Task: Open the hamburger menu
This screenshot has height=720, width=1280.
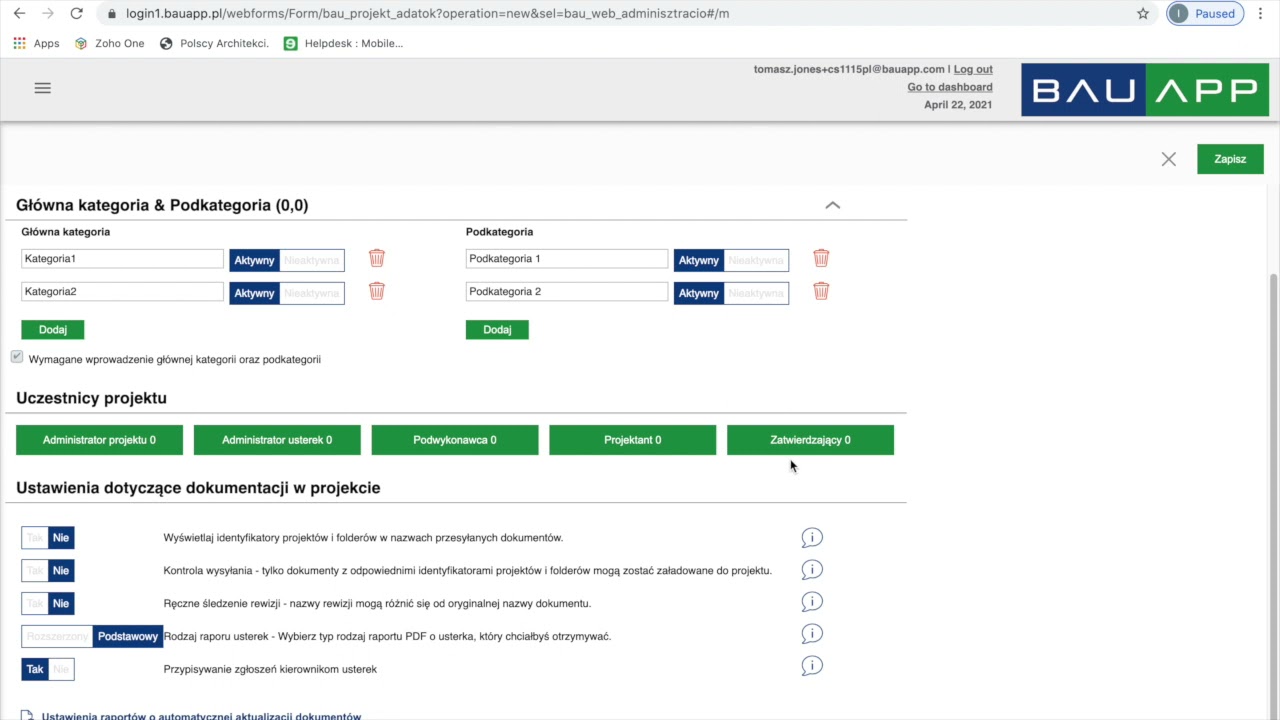Action: pos(42,88)
